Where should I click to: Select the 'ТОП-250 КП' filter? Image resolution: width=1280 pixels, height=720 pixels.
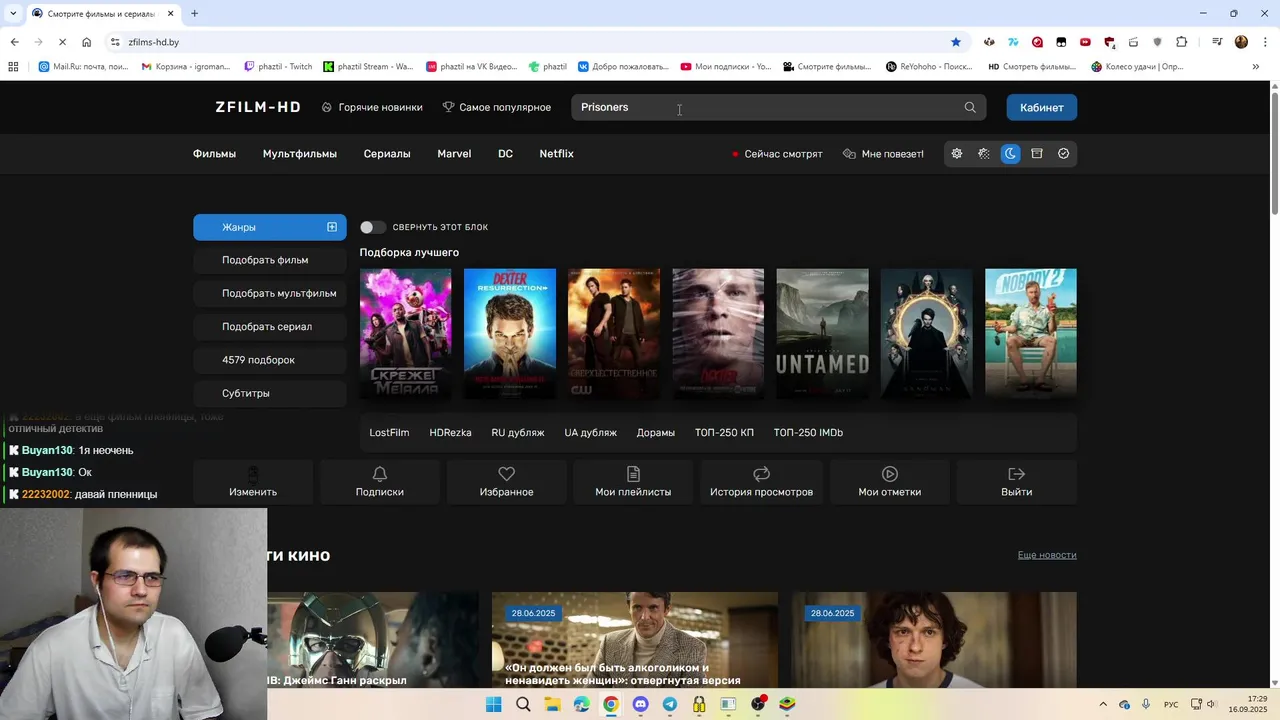(x=724, y=433)
